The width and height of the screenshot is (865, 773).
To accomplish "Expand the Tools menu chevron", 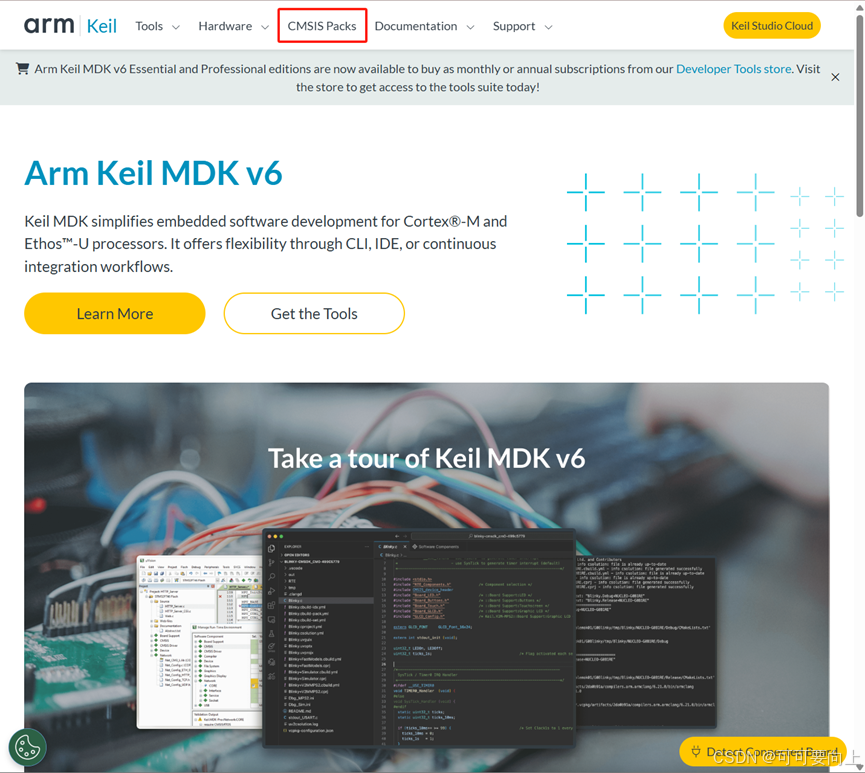I will click(176, 27).
